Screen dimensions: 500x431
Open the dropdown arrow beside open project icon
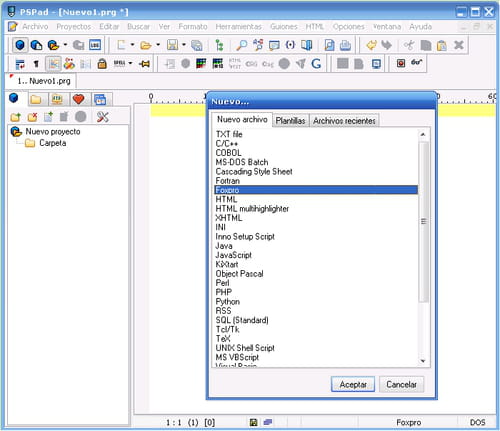pyautogui.click(x=65, y=44)
